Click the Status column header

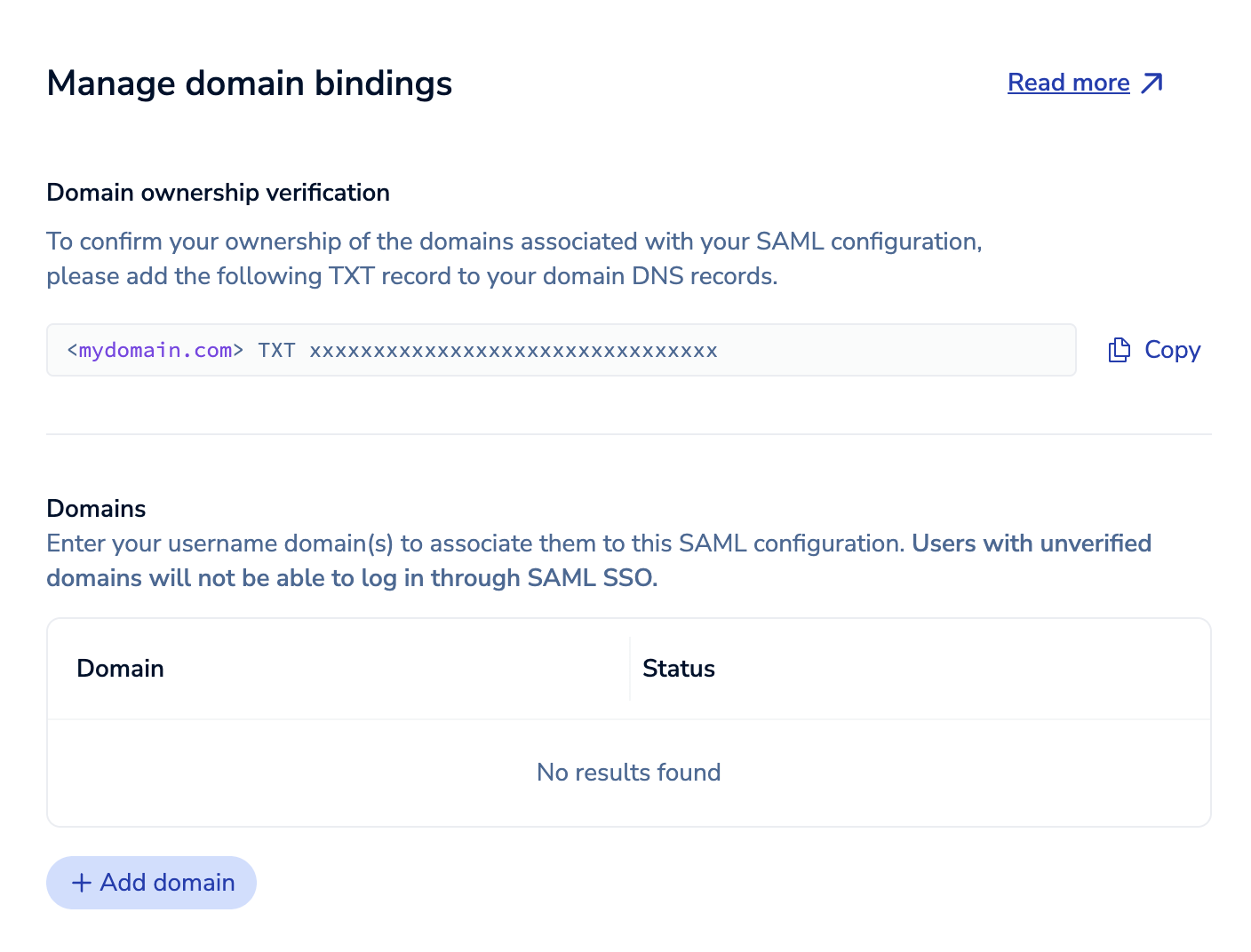coord(678,669)
